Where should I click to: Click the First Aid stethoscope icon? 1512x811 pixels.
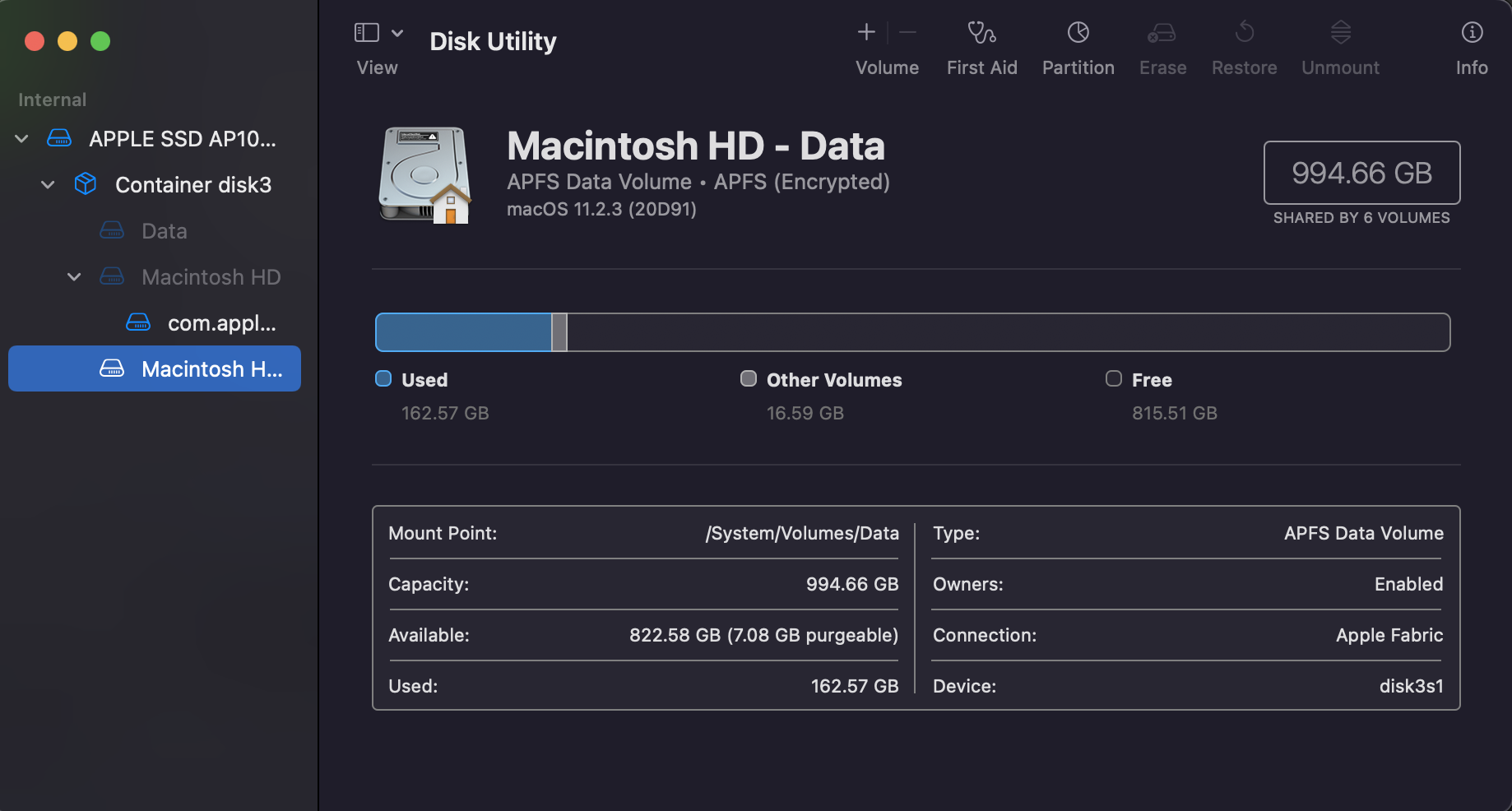pyautogui.click(x=981, y=33)
